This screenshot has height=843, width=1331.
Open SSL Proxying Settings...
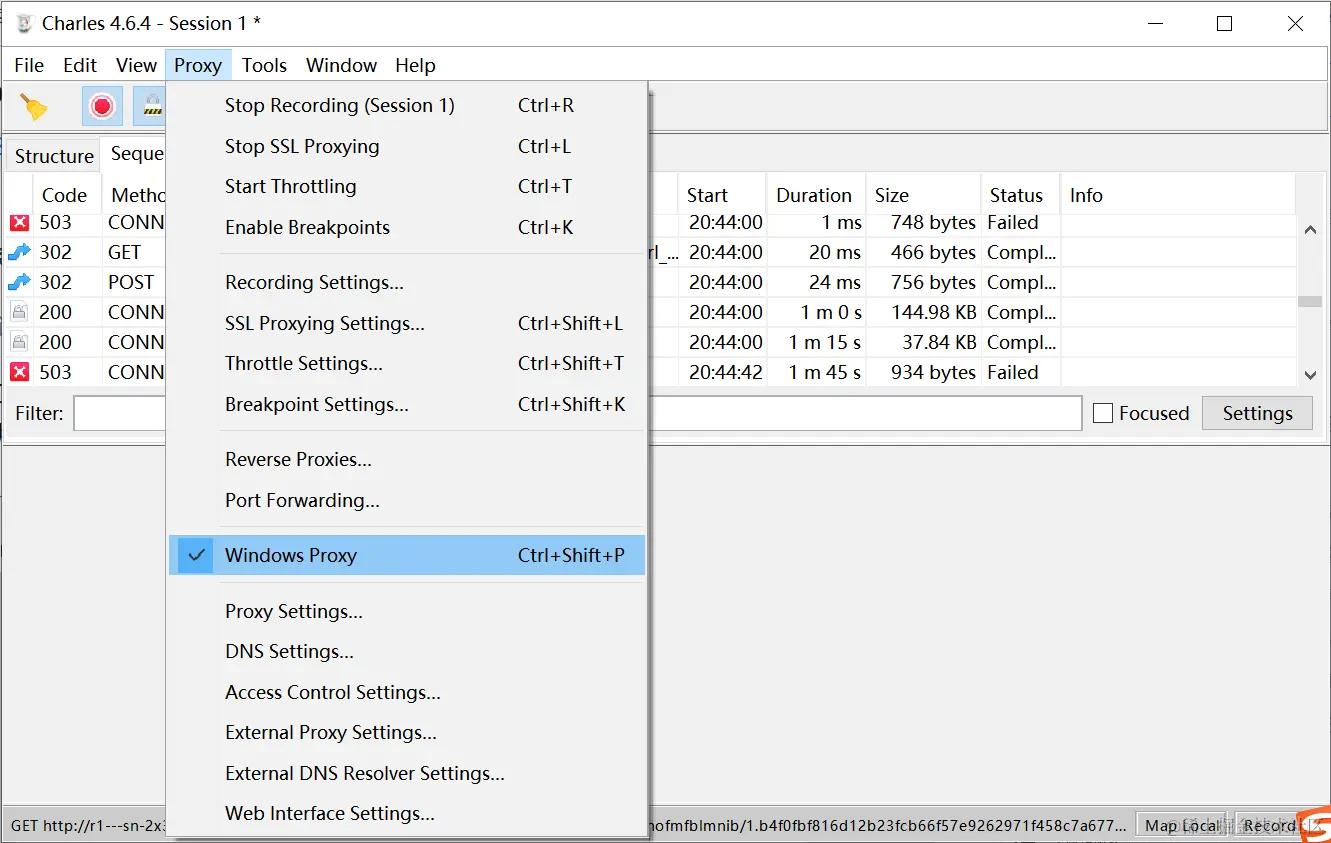click(x=407, y=323)
